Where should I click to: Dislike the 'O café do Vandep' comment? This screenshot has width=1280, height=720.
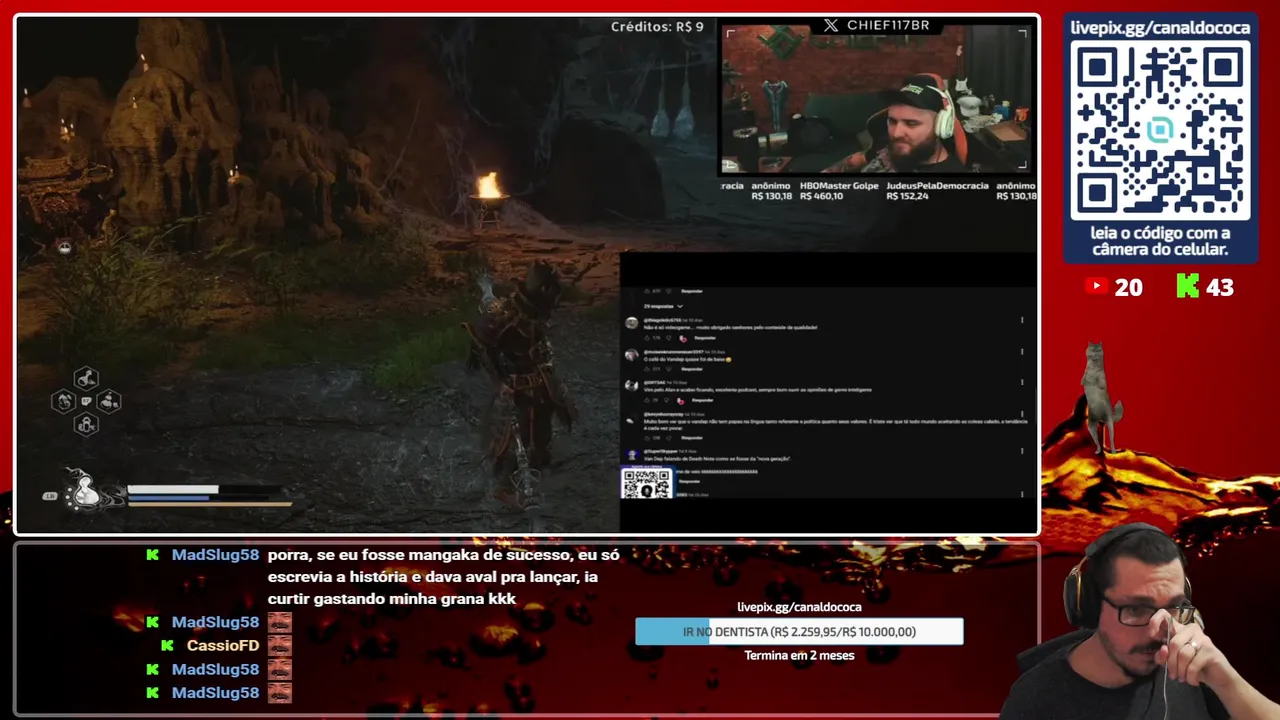(x=669, y=369)
